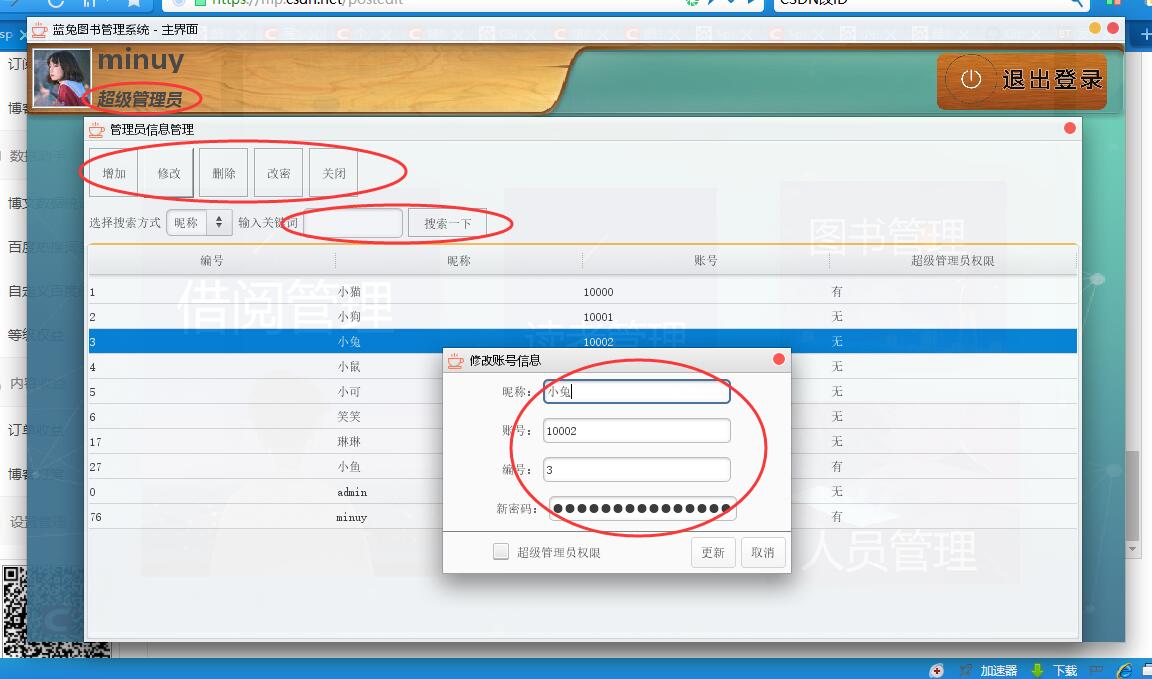Image resolution: width=1152 pixels, height=679 pixels.
Task: Select the row for 小狗
Action: [x=583, y=317]
